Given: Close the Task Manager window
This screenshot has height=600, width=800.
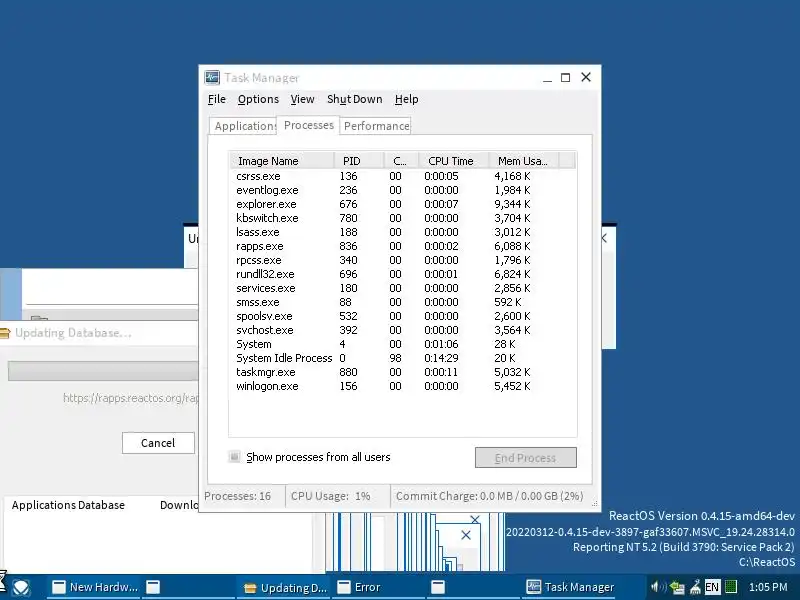Looking at the screenshot, I should point(586,77).
